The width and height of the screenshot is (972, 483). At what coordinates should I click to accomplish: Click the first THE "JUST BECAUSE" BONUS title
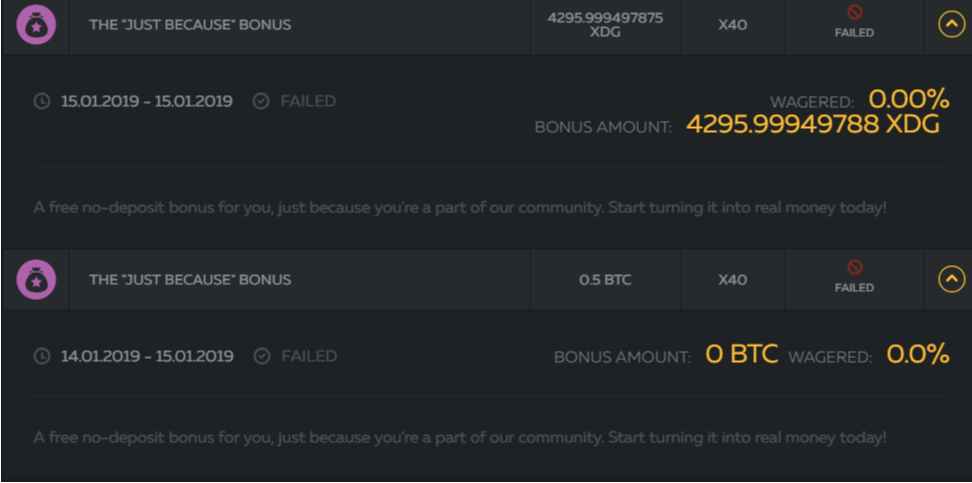click(x=190, y=25)
